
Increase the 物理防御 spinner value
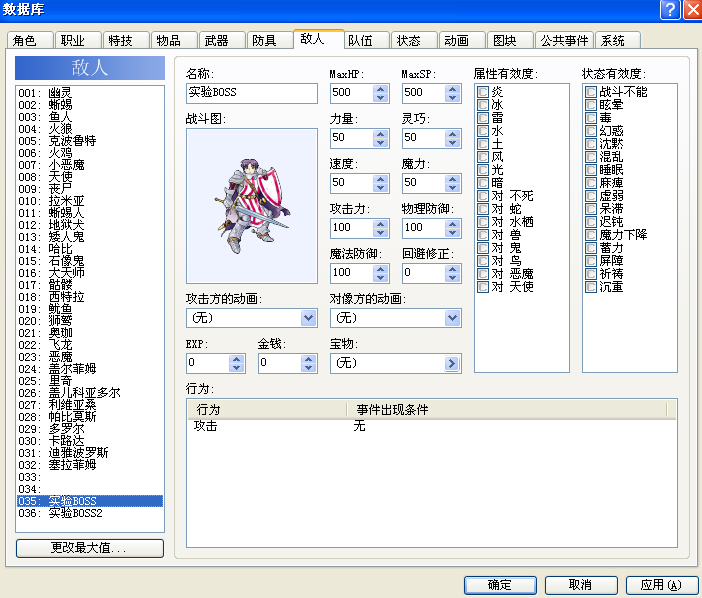click(453, 224)
